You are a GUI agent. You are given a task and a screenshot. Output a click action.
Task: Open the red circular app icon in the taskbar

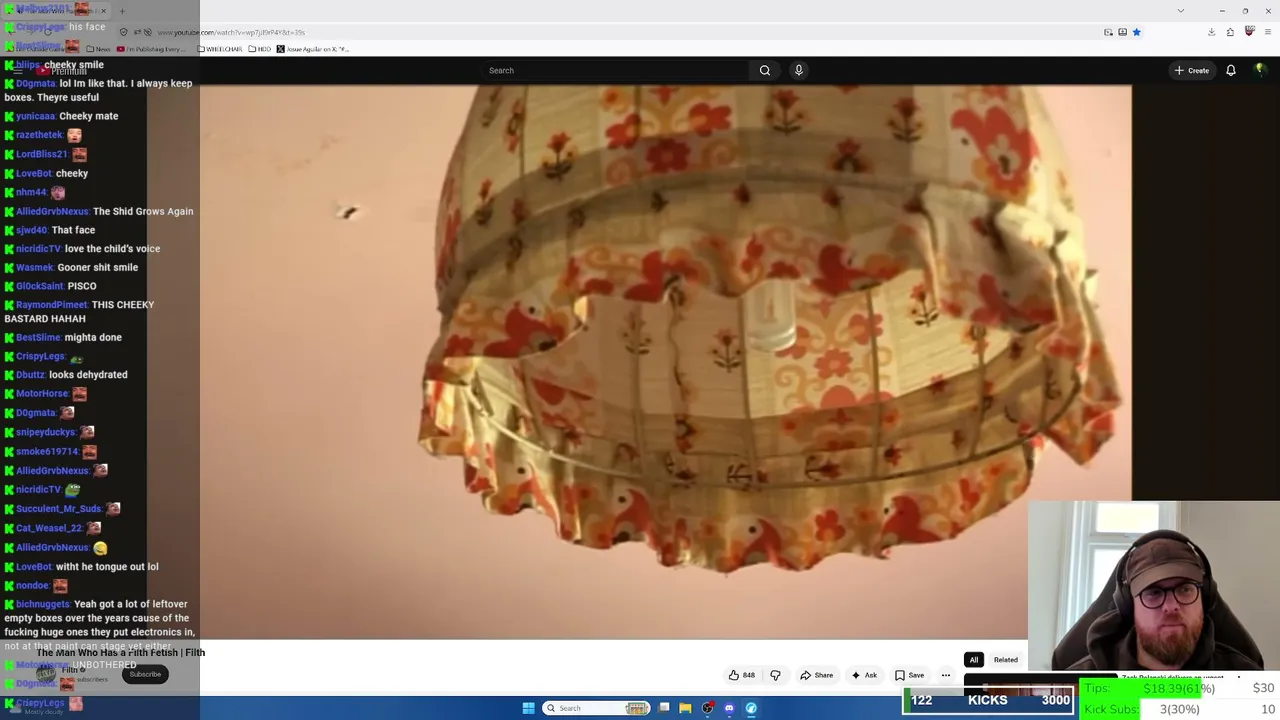click(x=707, y=708)
